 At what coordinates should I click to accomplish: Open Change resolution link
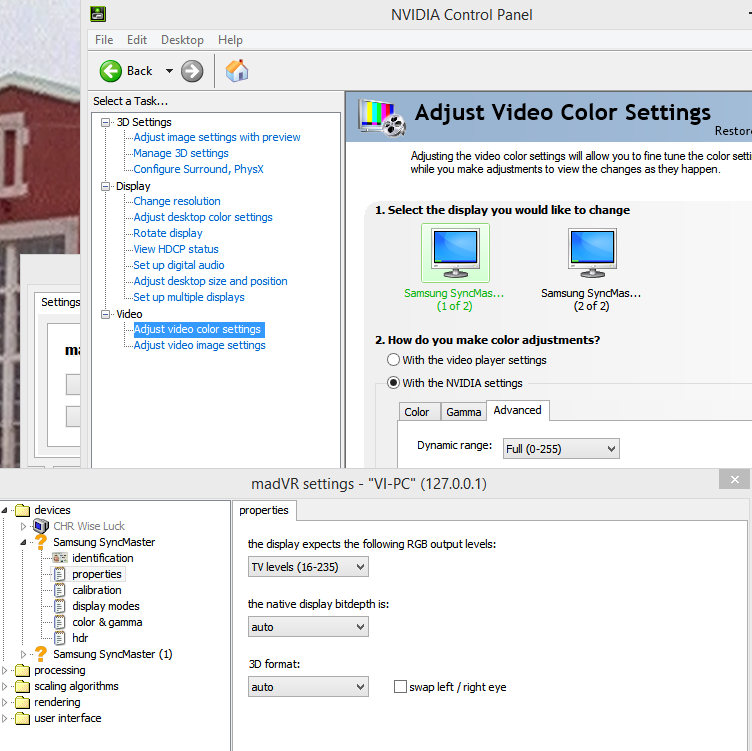click(x=177, y=201)
